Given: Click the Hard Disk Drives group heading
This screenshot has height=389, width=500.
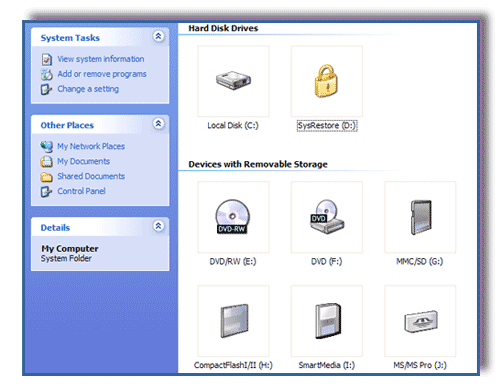Looking at the screenshot, I should pyautogui.click(x=223, y=28).
